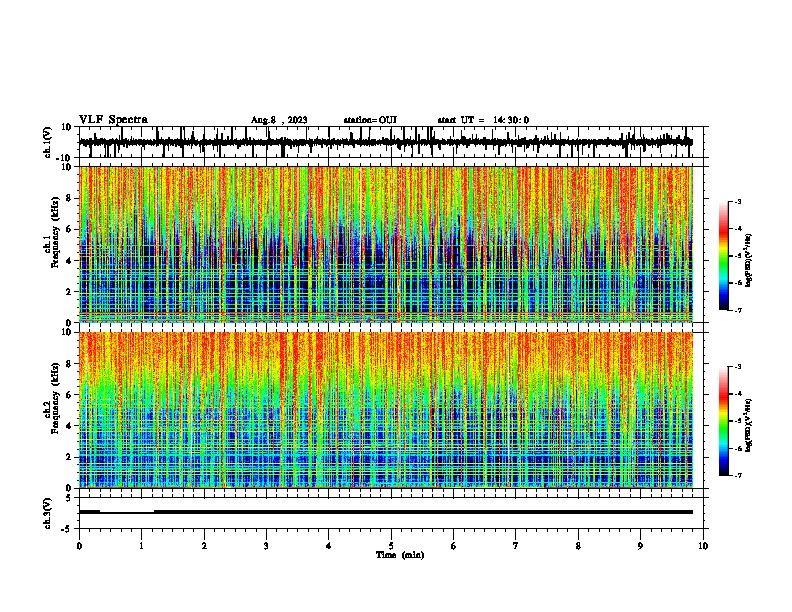Click the ch.1 color bar log(PSD) unit label
792x612 pixels.
tap(749, 260)
